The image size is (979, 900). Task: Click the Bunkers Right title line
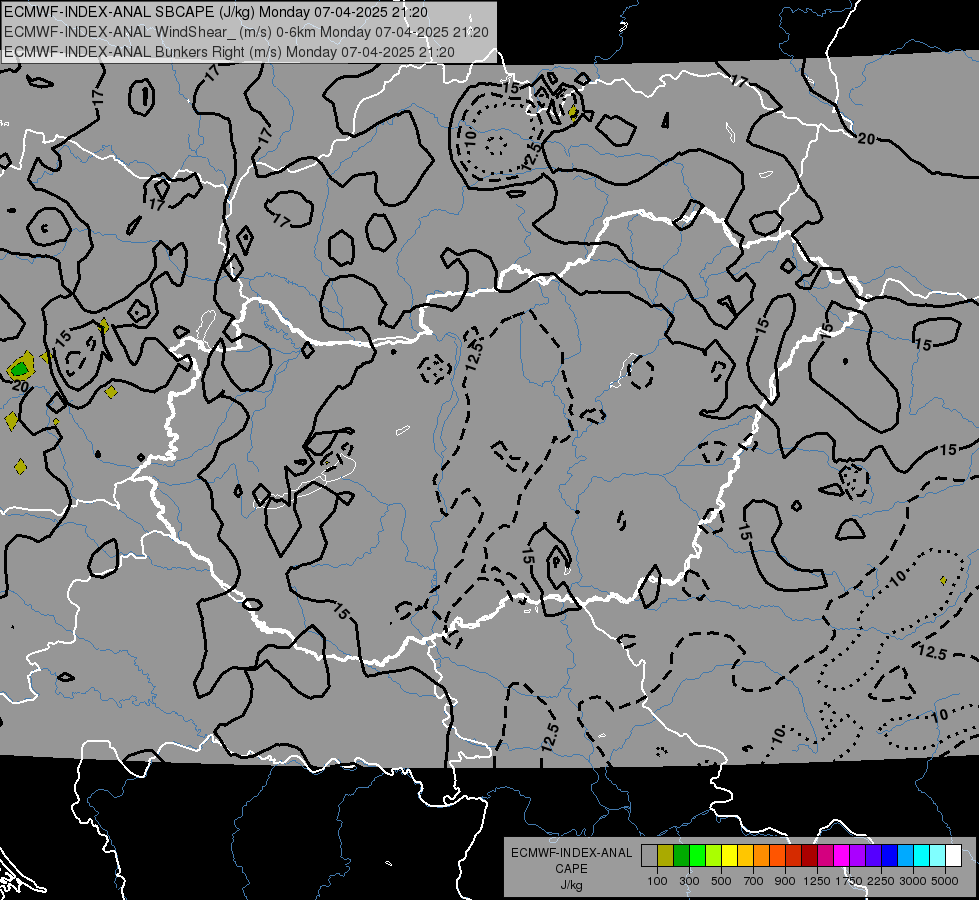229,52
